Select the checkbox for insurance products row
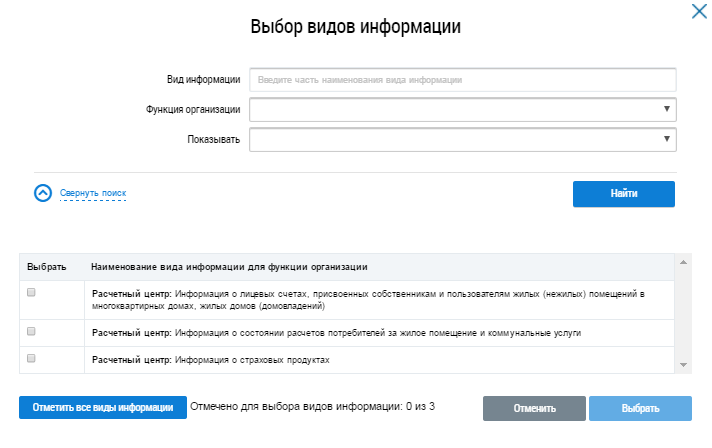 coord(31,358)
